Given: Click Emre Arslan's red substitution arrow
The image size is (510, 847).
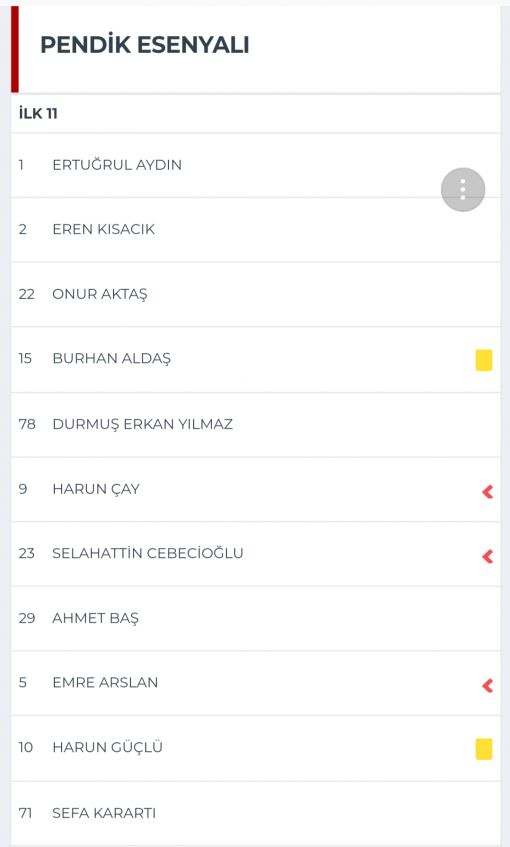Looking at the screenshot, I should [487, 686].
